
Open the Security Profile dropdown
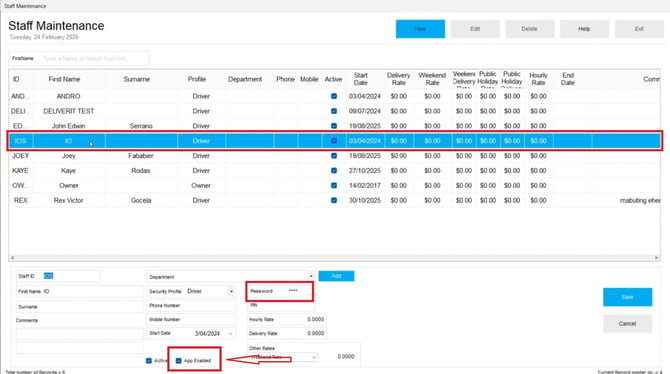231,292
